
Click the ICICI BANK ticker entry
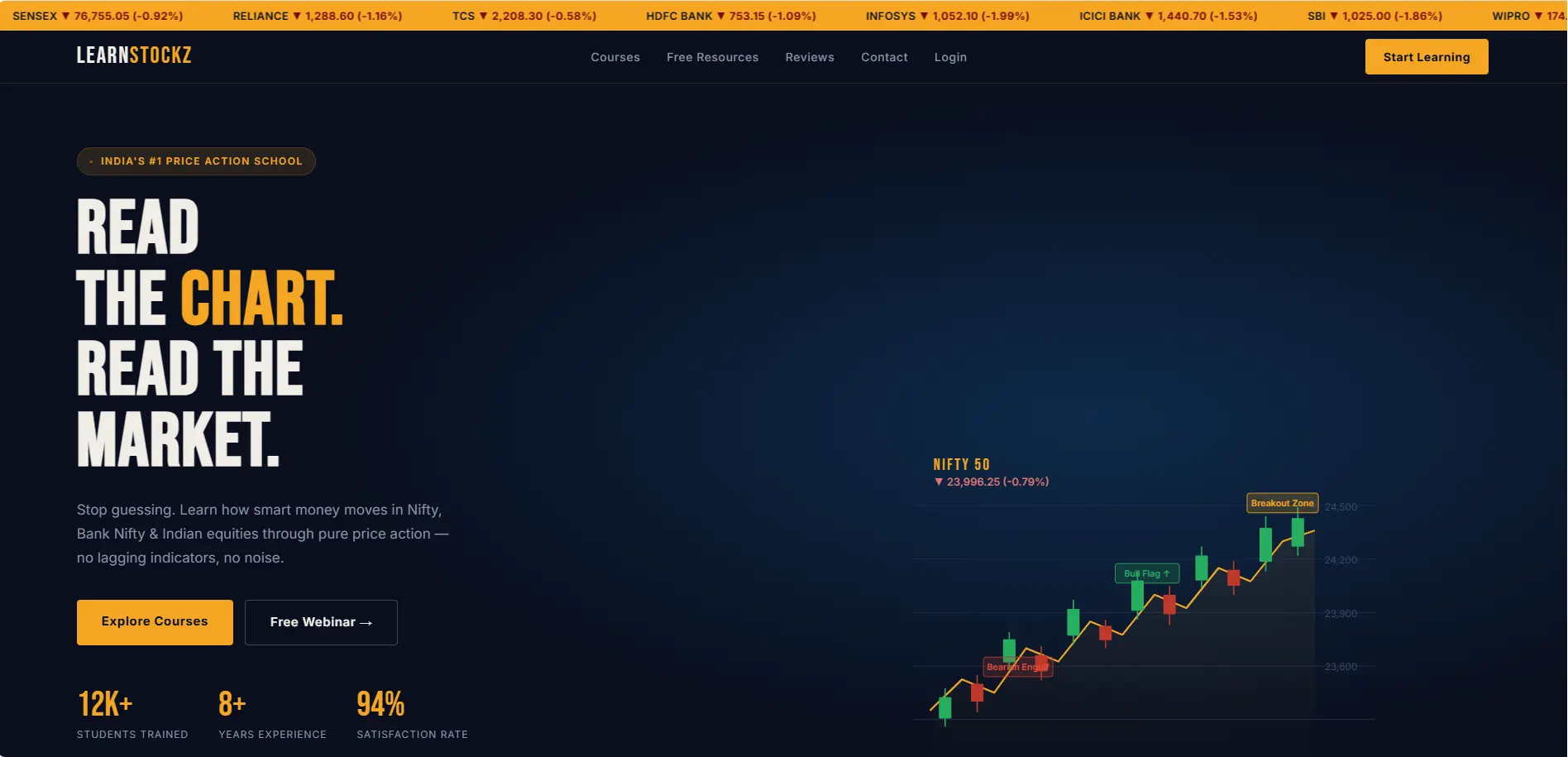(1169, 16)
